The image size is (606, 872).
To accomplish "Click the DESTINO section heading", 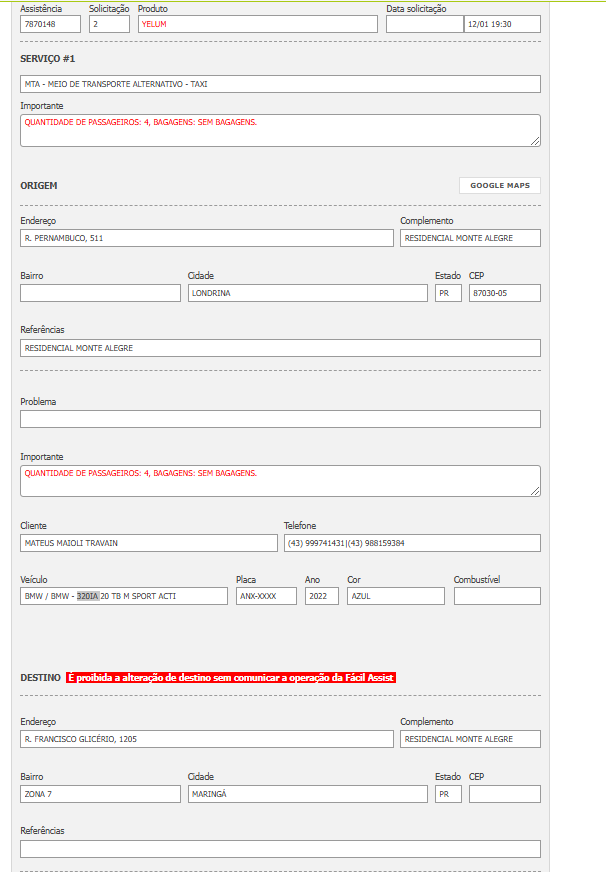I will (41, 678).
